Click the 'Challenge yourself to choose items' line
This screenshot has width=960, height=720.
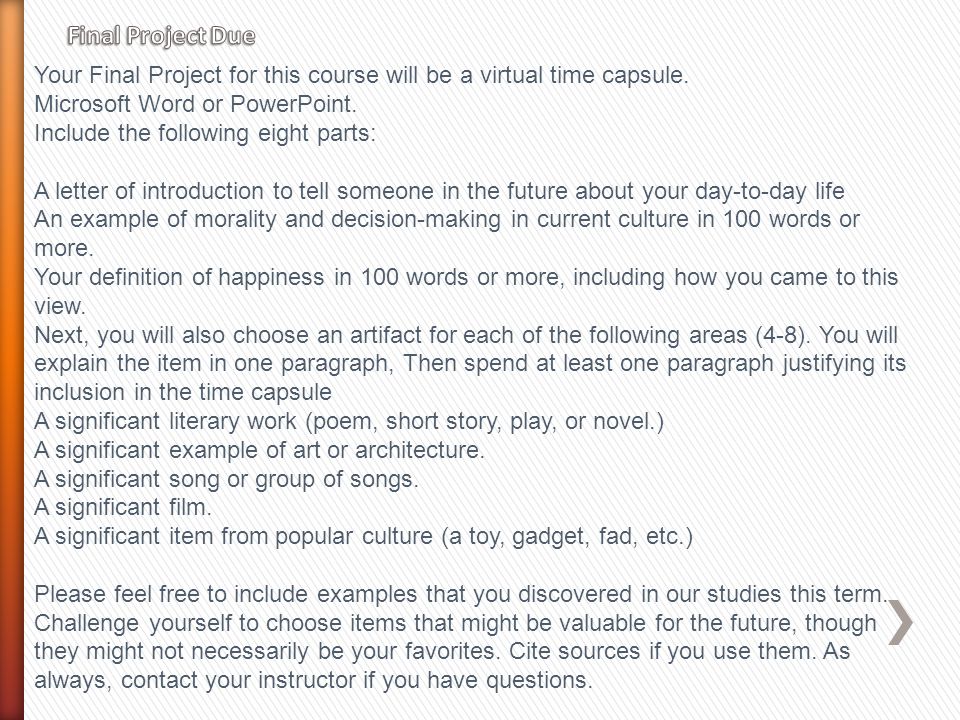pos(456,623)
